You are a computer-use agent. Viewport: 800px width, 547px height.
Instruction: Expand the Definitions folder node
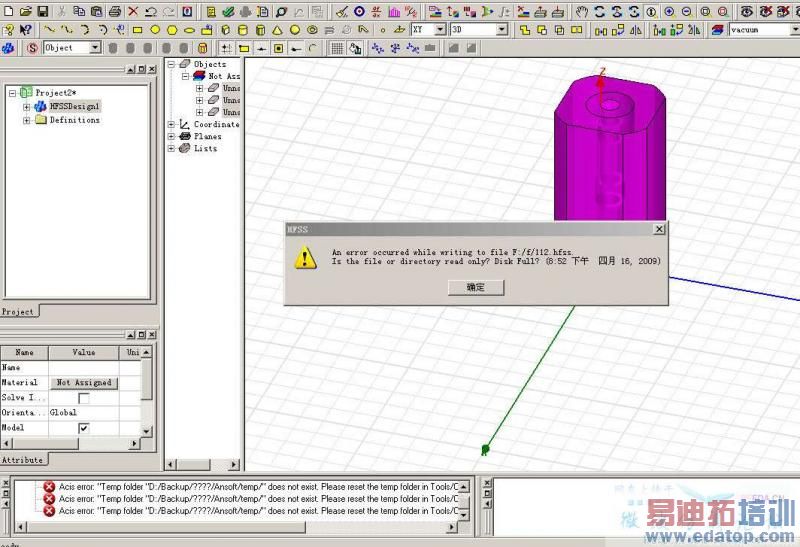coord(27,120)
